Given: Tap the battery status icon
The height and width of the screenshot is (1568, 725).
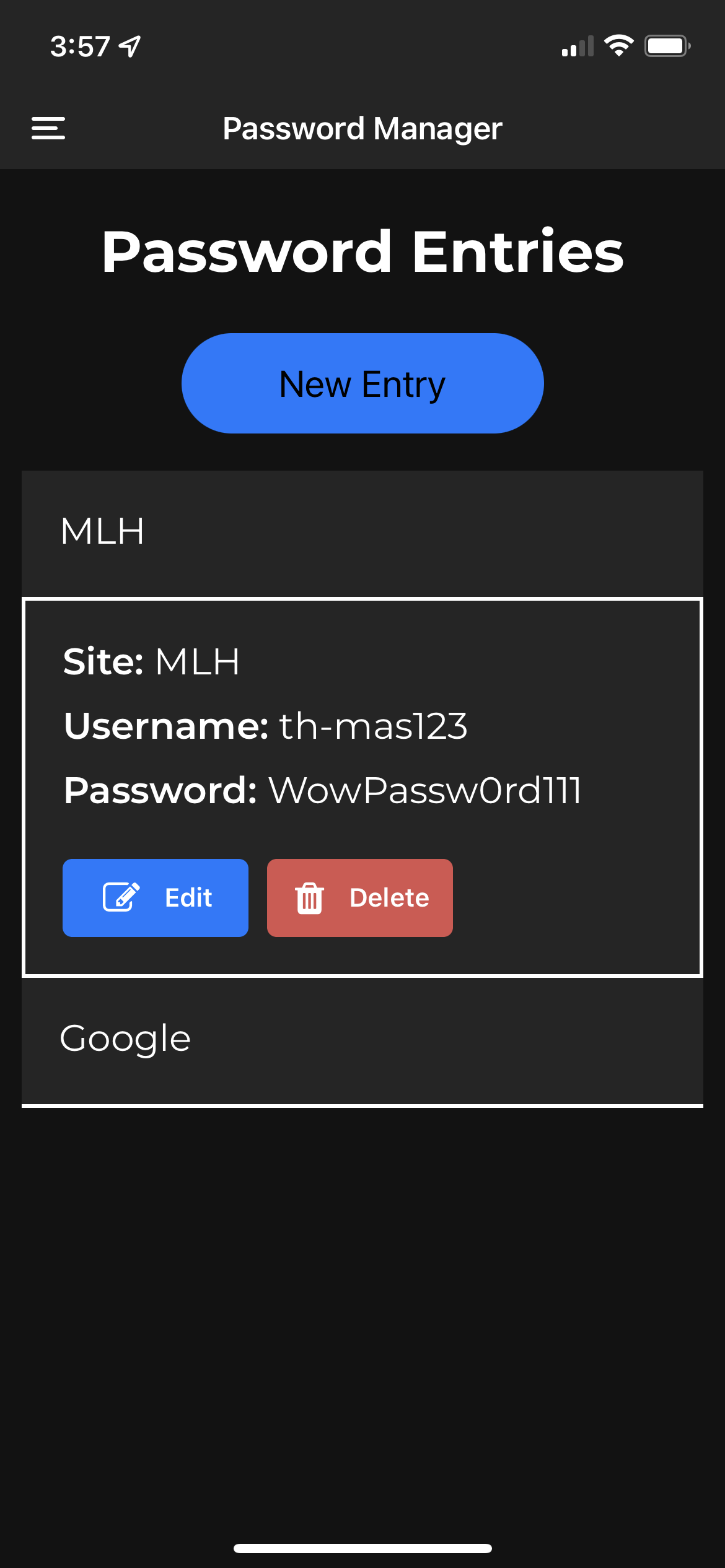Looking at the screenshot, I should tap(667, 46).
